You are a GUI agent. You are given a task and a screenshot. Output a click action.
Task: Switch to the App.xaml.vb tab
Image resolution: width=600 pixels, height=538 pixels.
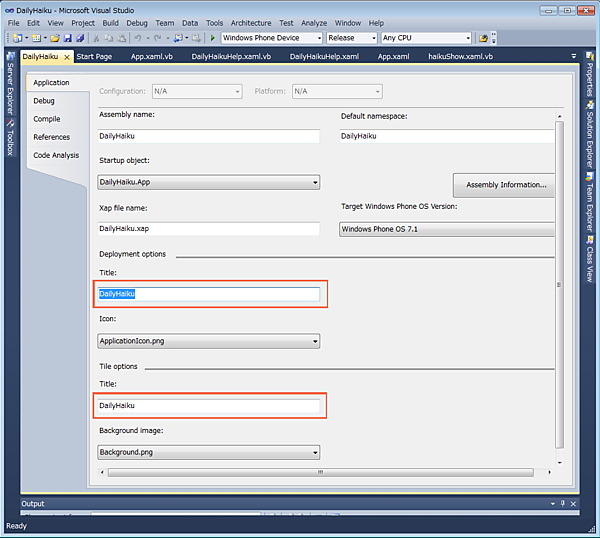(151, 57)
